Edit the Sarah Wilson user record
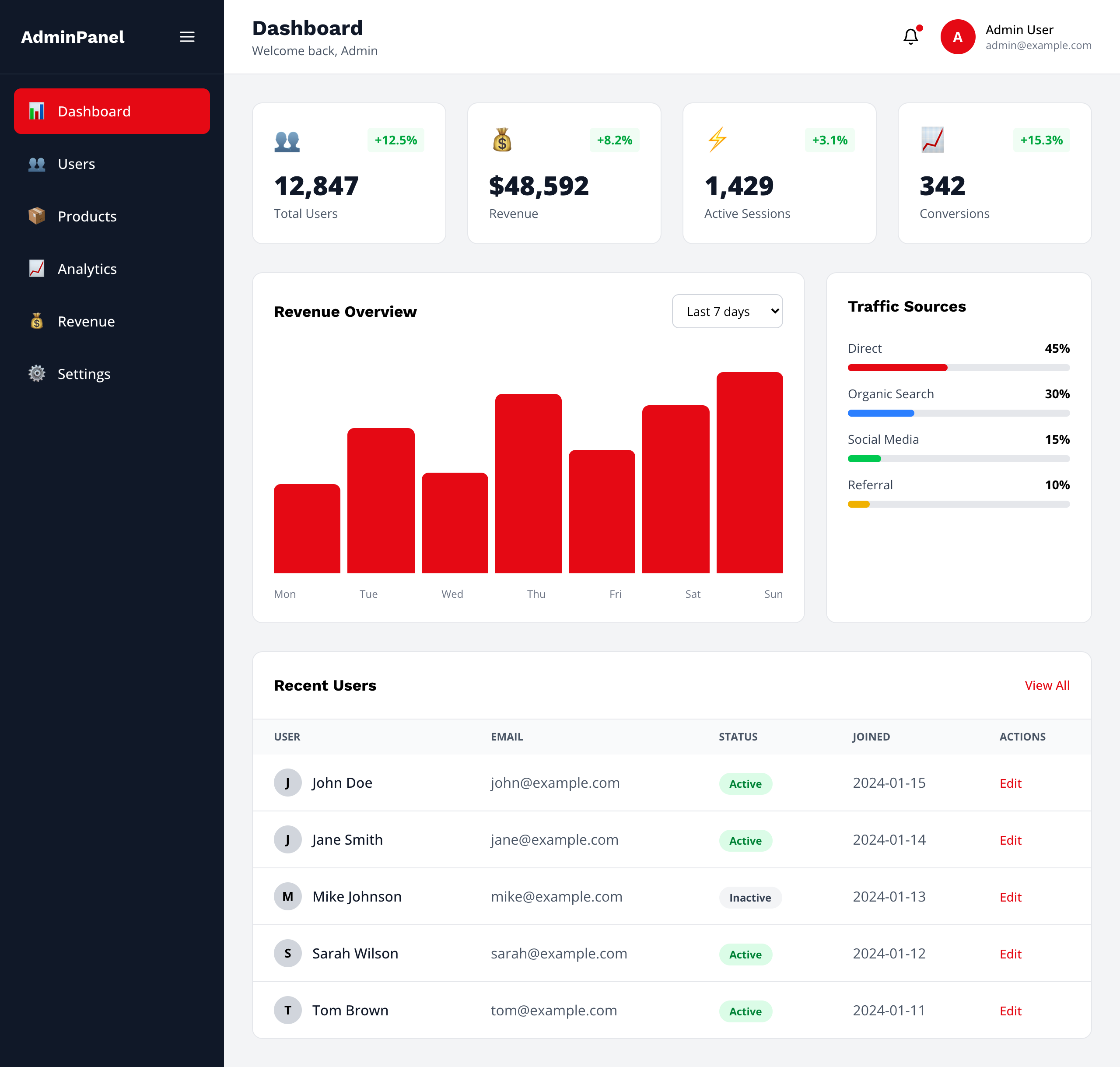 coord(1010,955)
